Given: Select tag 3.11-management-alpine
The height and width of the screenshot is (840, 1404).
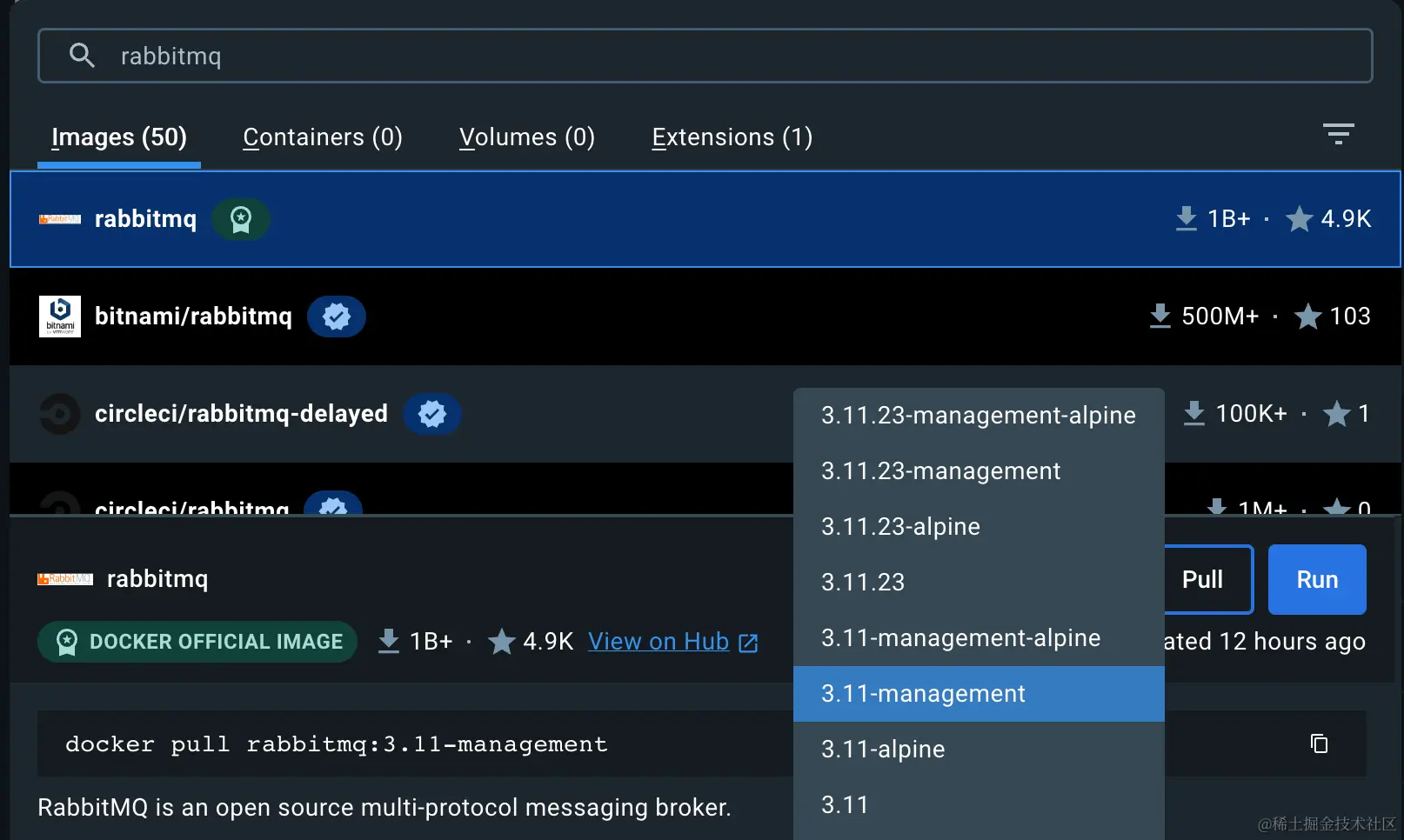Looking at the screenshot, I should pos(979,638).
